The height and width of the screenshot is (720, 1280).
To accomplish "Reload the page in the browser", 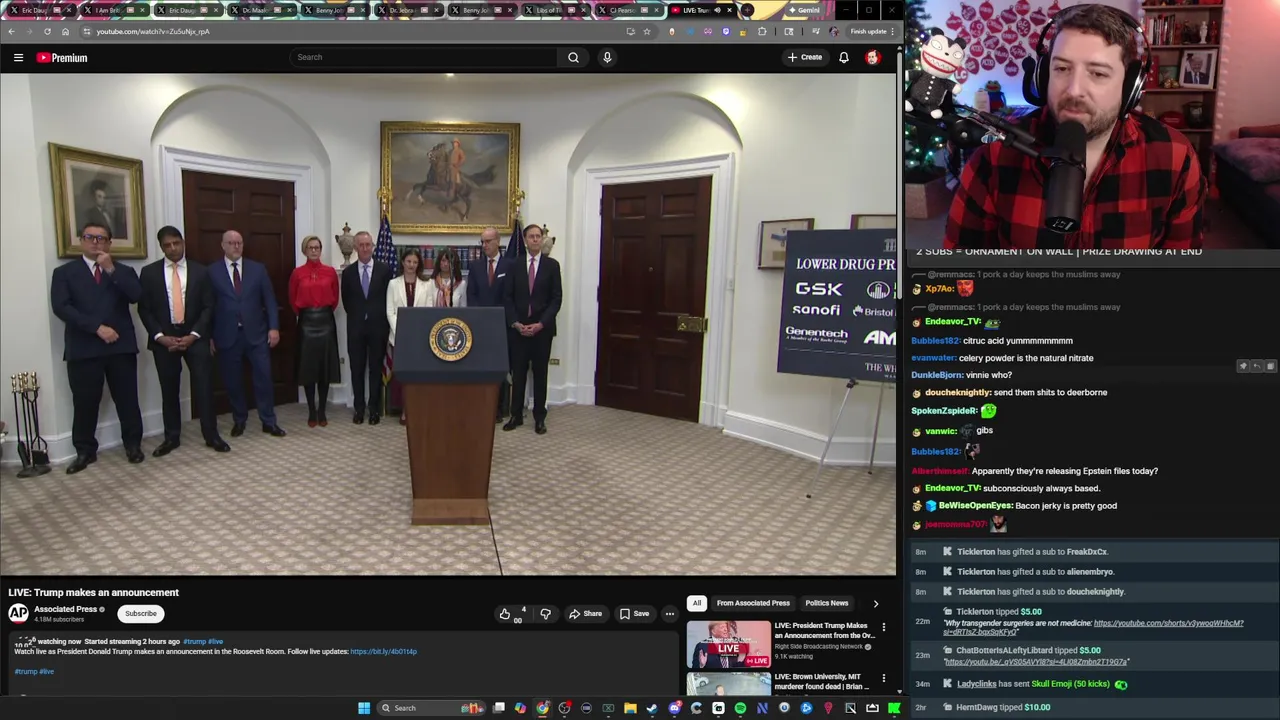I will pyautogui.click(x=47, y=31).
